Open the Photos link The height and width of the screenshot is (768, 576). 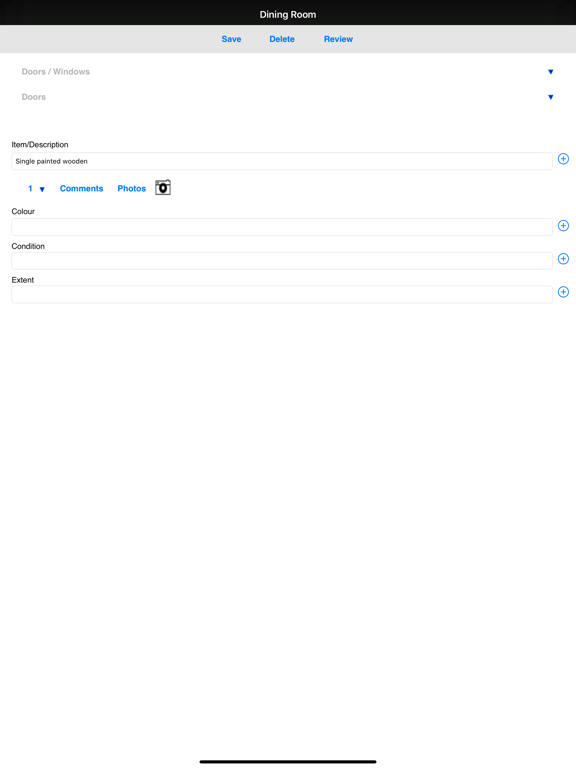(x=132, y=189)
